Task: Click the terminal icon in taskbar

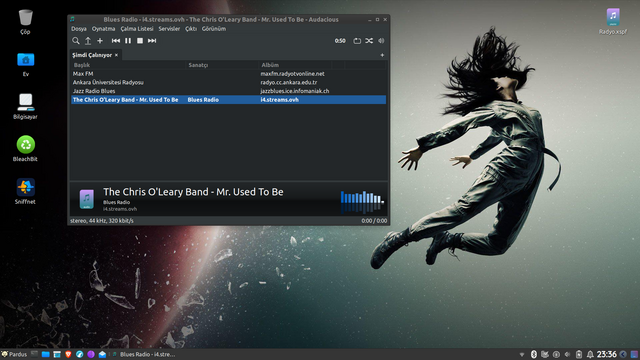Action: (x=34, y=354)
